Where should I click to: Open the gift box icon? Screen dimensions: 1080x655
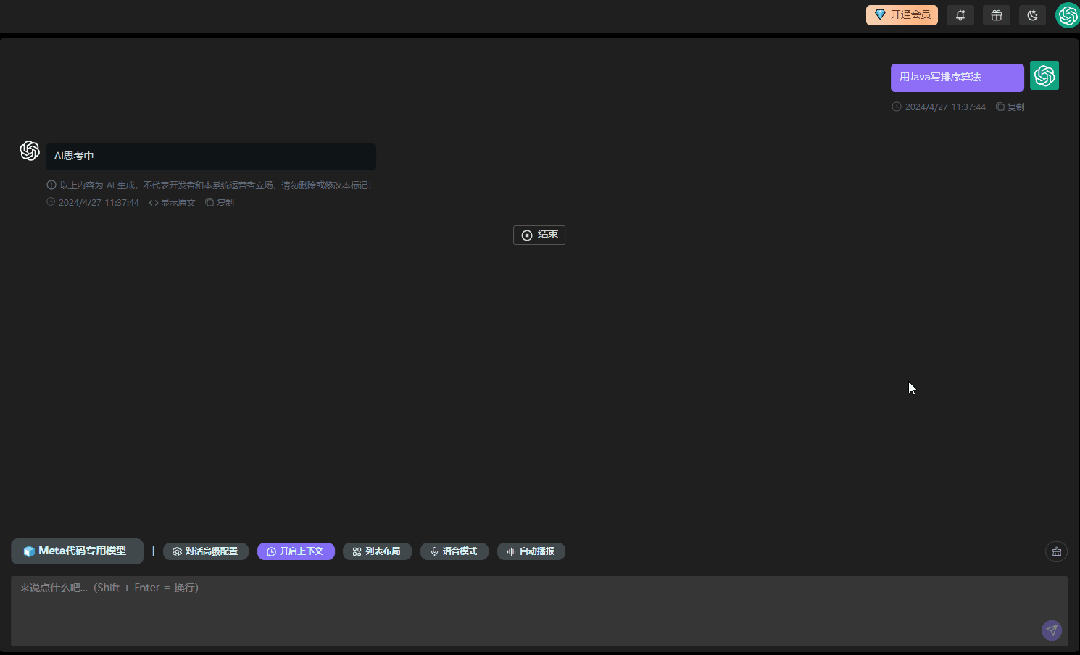996,14
